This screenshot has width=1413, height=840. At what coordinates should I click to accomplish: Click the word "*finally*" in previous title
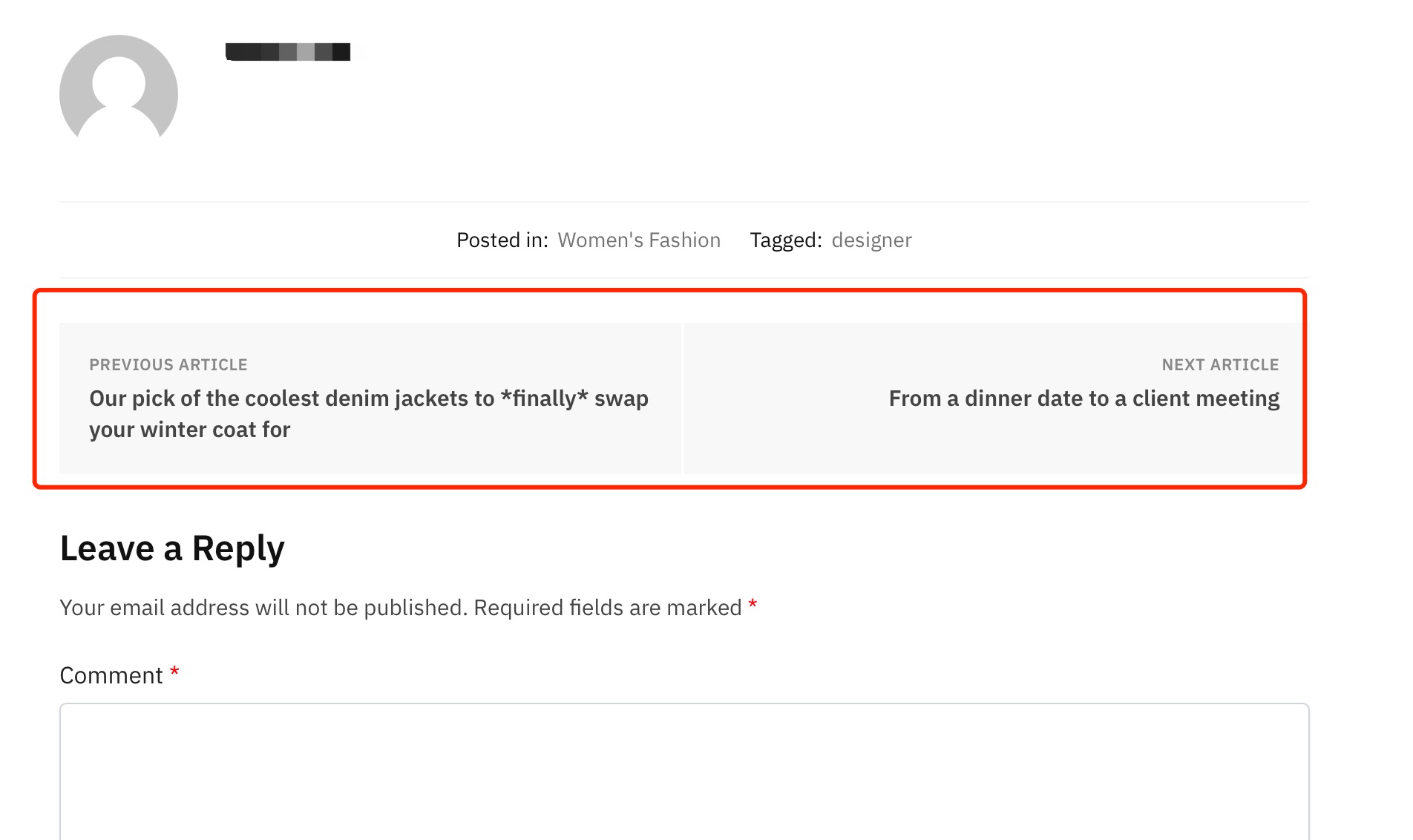544,398
